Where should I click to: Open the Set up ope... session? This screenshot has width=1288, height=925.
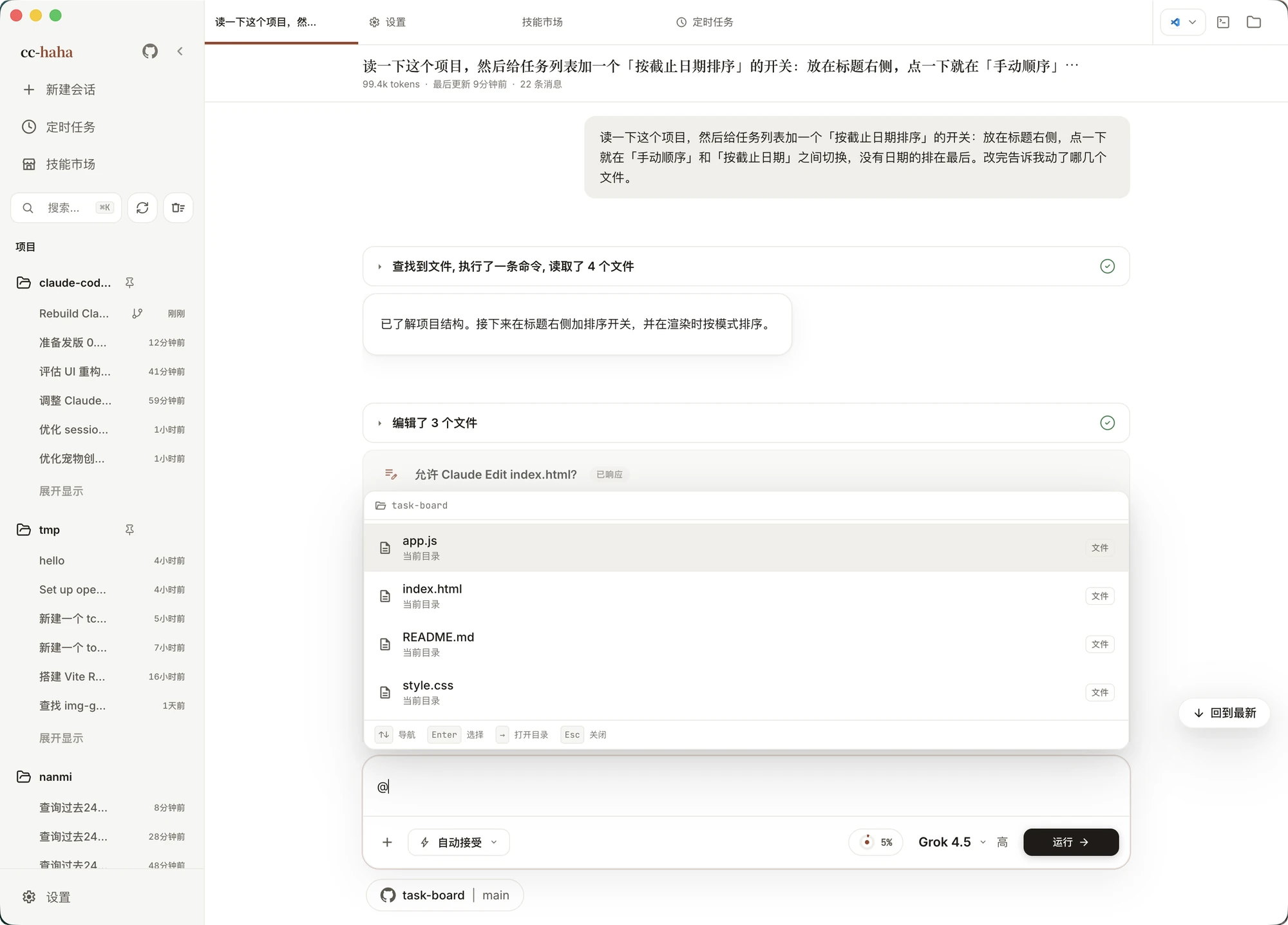click(x=102, y=589)
